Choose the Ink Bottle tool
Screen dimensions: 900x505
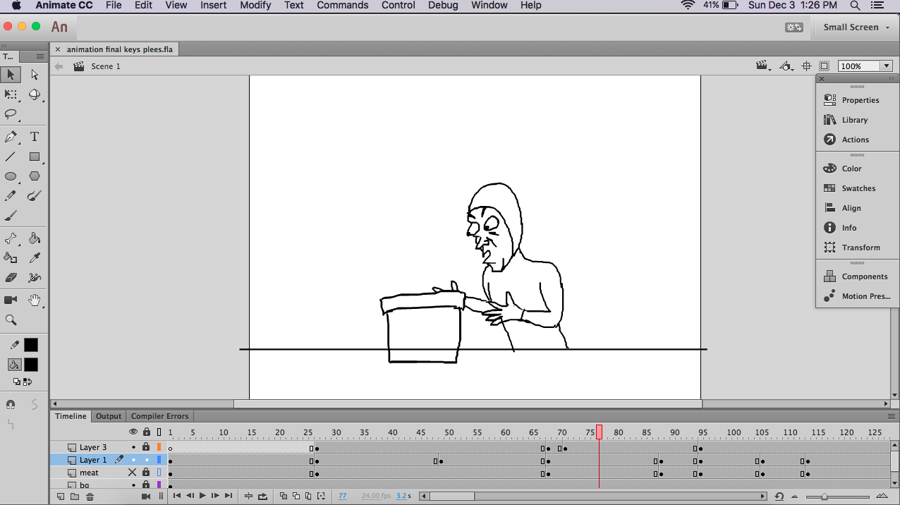[x=10, y=258]
